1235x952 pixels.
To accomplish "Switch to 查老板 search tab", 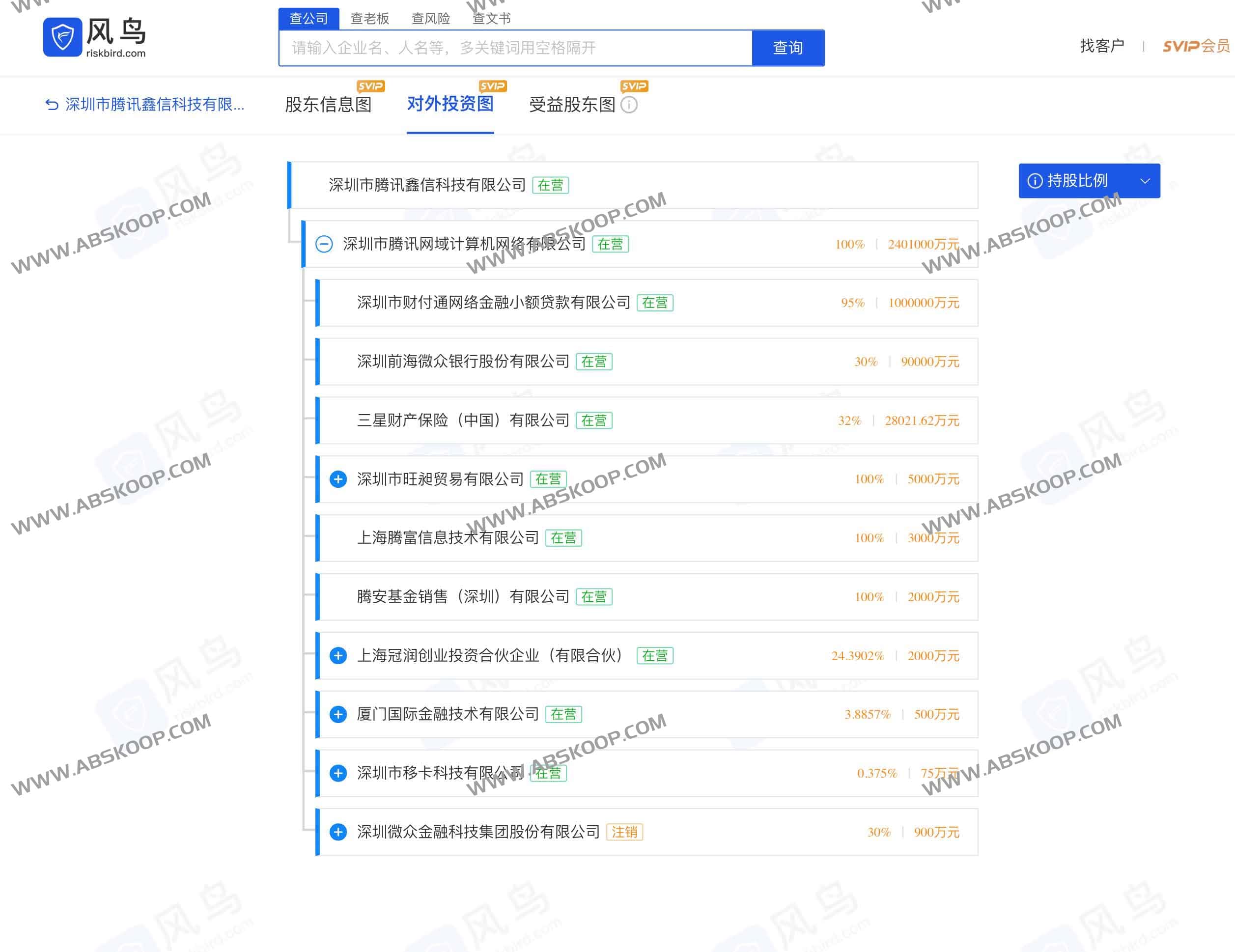I will pyautogui.click(x=369, y=18).
